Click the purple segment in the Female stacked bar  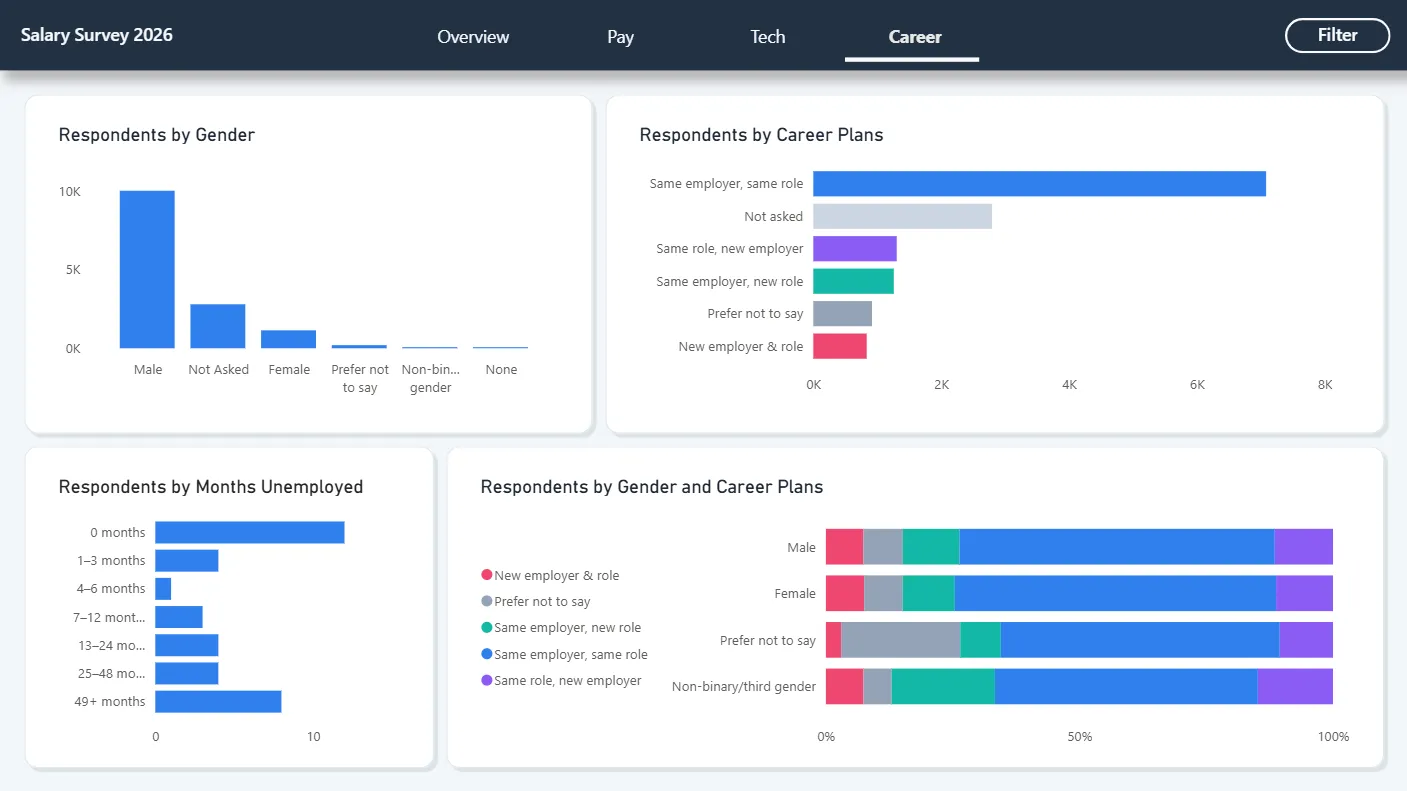(1305, 593)
